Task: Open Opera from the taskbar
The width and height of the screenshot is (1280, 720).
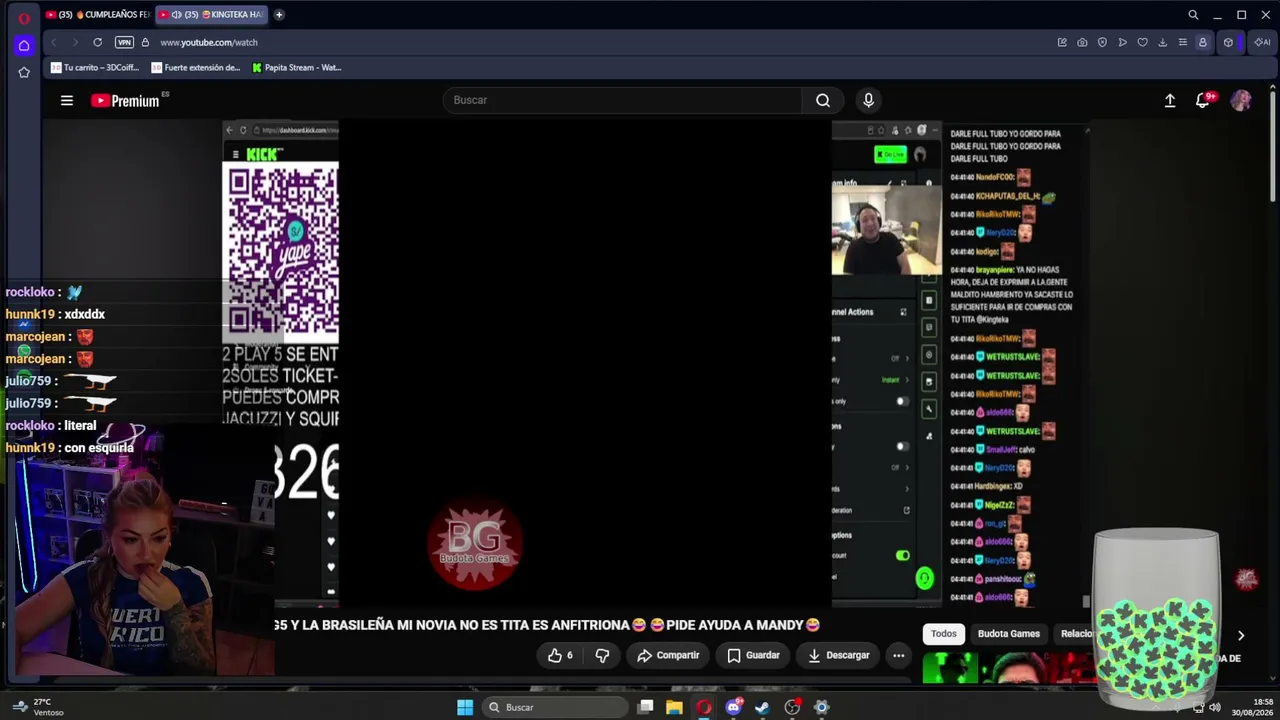Action: 704,707
